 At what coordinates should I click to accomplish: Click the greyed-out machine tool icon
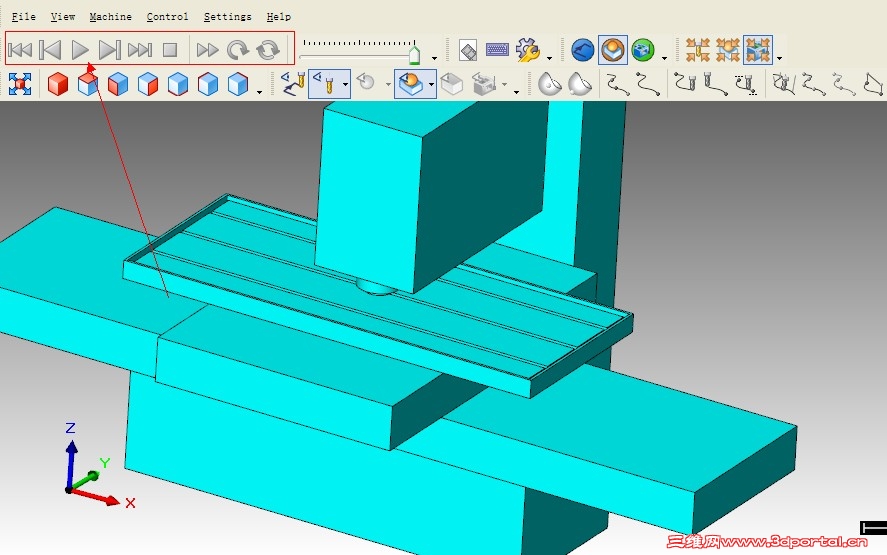(484, 84)
